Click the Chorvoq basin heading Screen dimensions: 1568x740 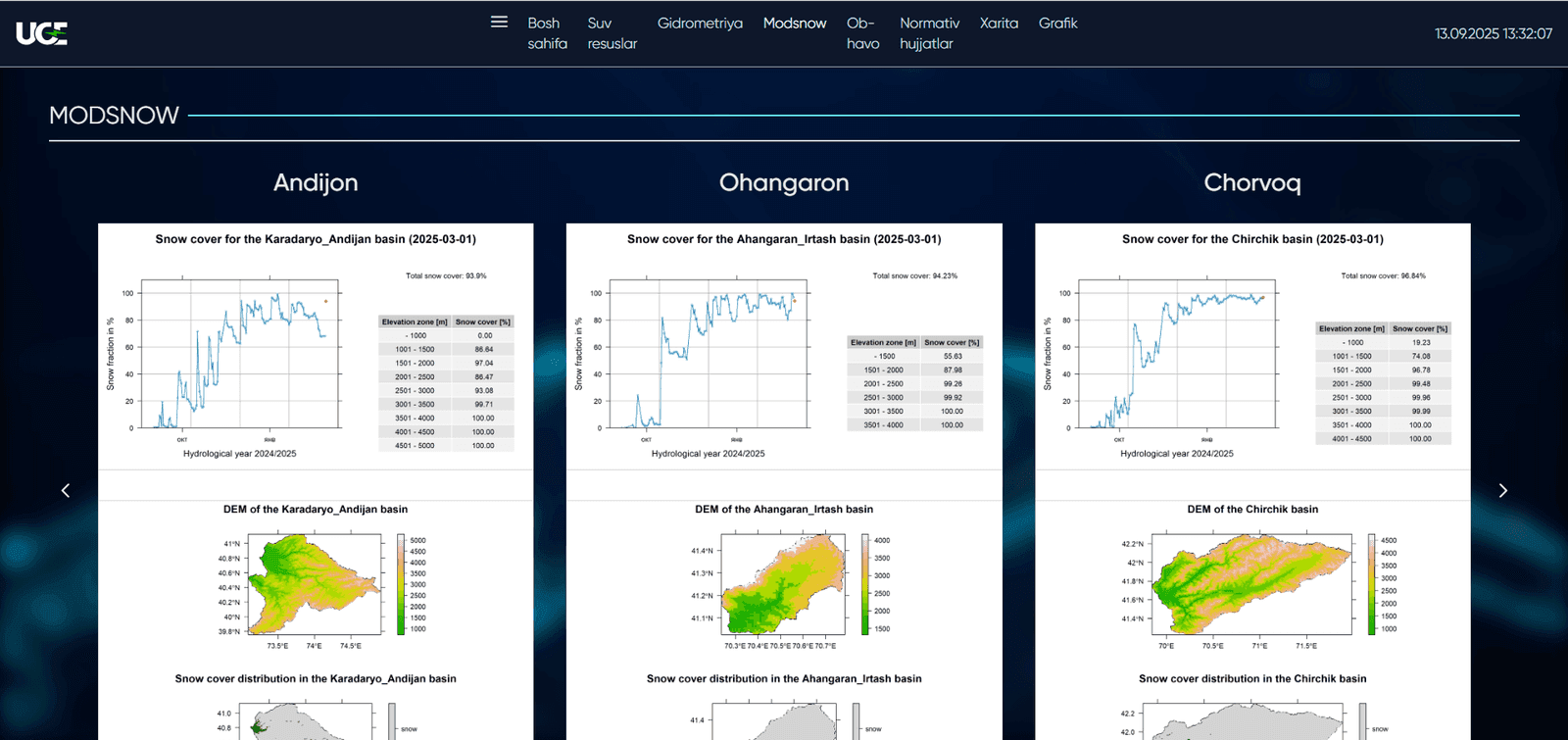[1252, 182]
